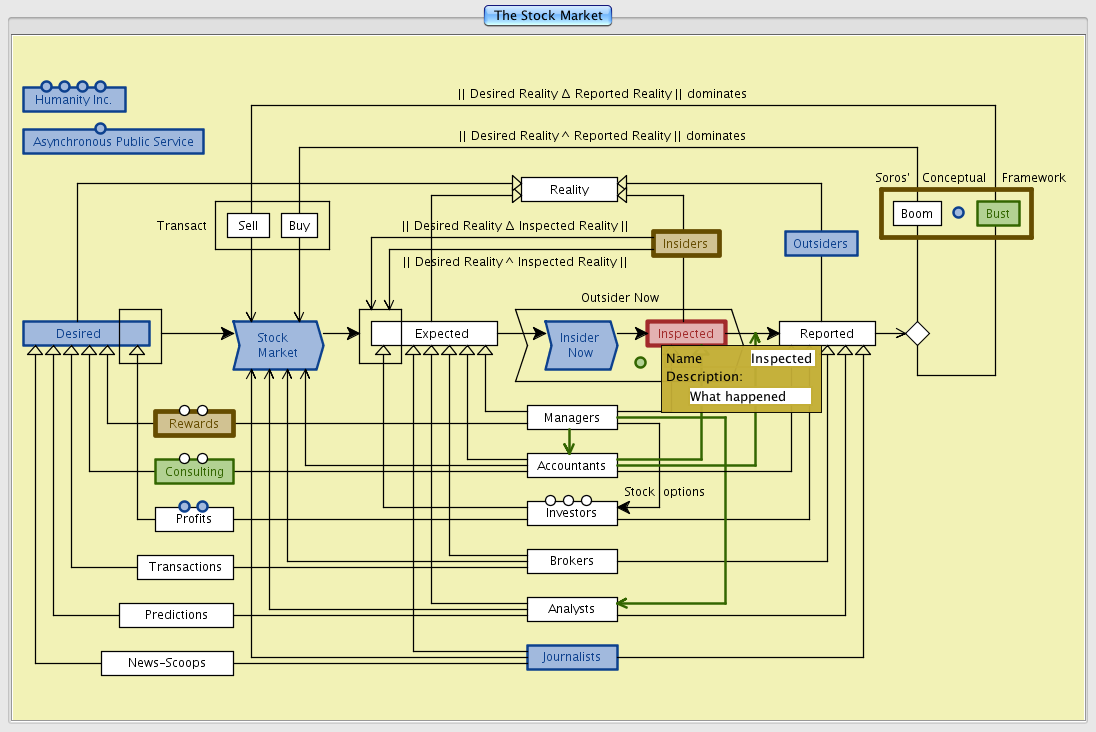This screenshot has height=732, width=1096.
Task: Select the Buy transaction box
Action: tap(299, 225)
